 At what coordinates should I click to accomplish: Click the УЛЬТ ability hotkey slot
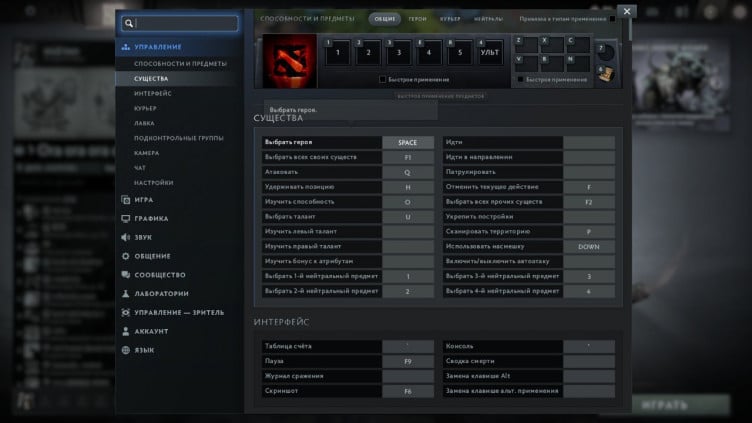point(490,52)
